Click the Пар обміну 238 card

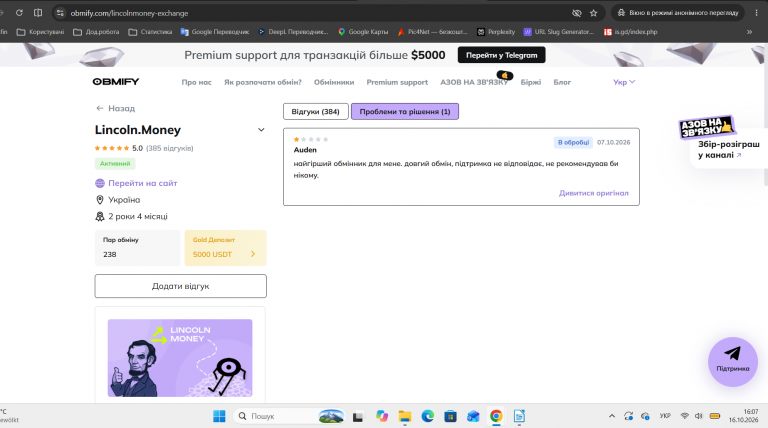tap(138, 248)
